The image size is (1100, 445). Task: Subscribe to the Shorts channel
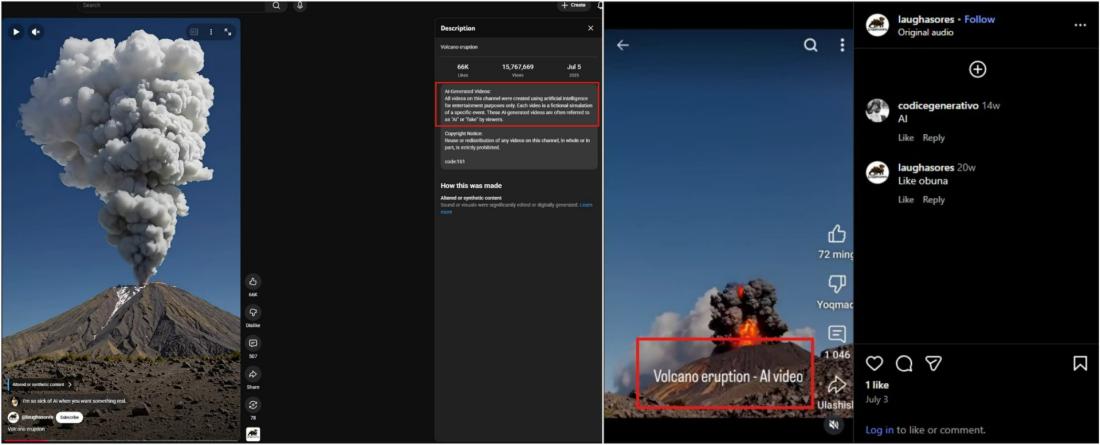click(x=69, y=417)
